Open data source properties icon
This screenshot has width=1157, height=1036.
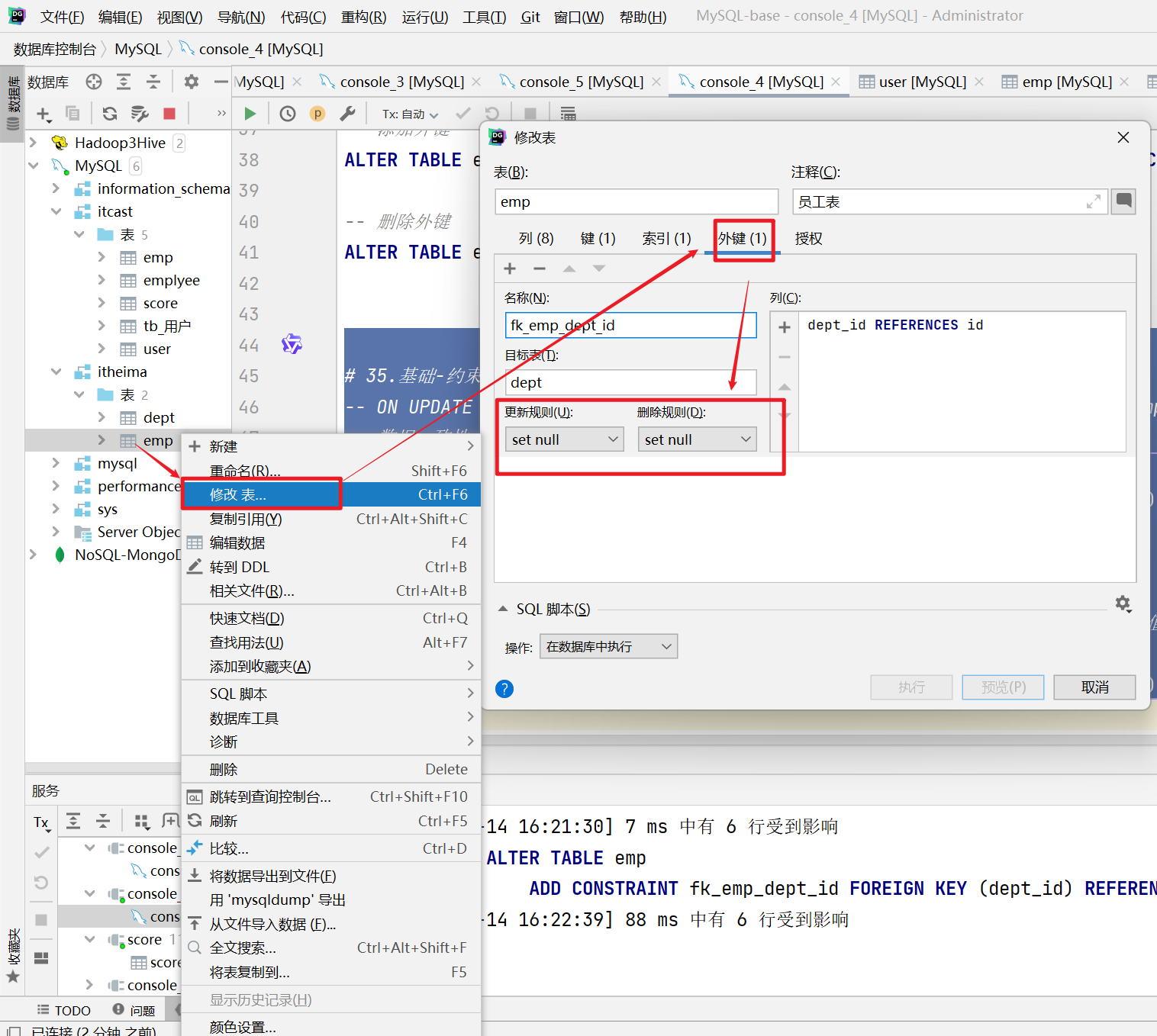tap(140, 114)
